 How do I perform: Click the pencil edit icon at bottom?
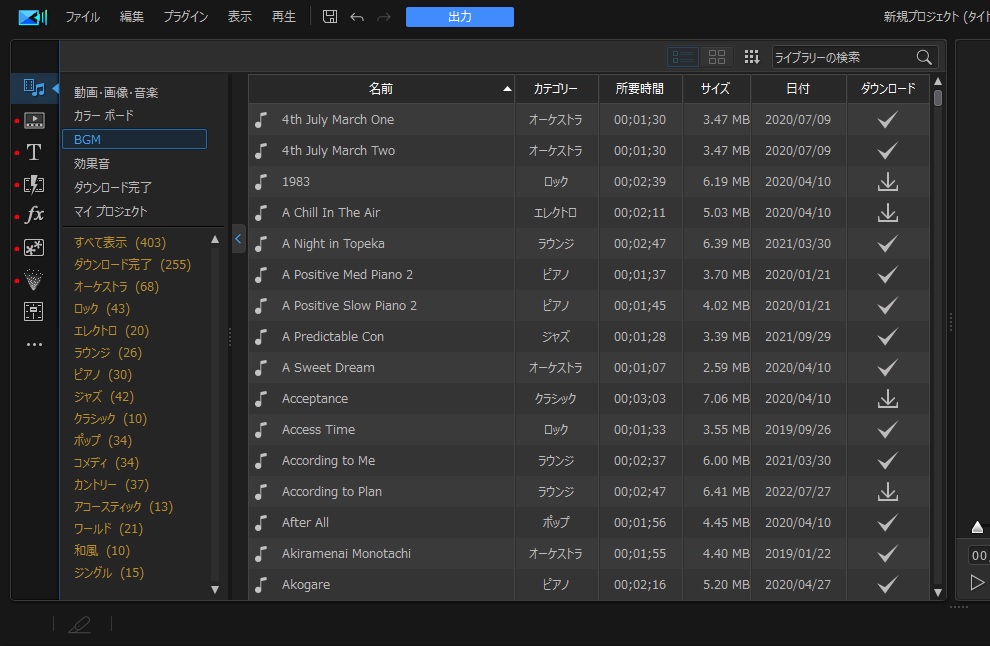coord(80,625)
